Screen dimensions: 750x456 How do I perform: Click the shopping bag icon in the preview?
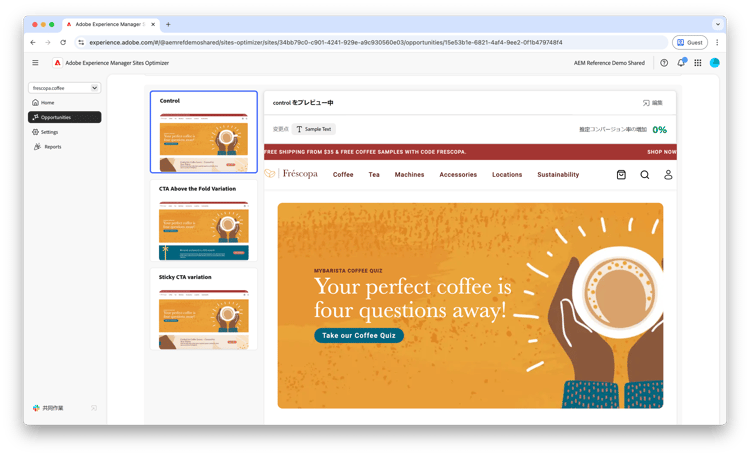621,175
